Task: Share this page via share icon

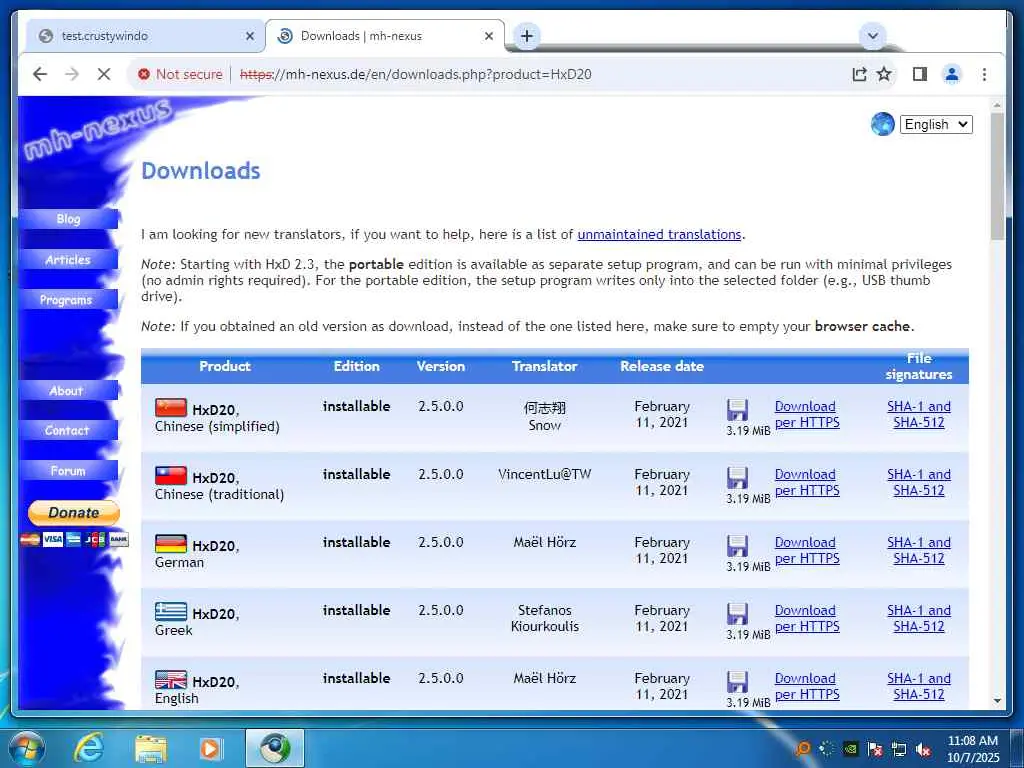Action: tap(859, 74)
